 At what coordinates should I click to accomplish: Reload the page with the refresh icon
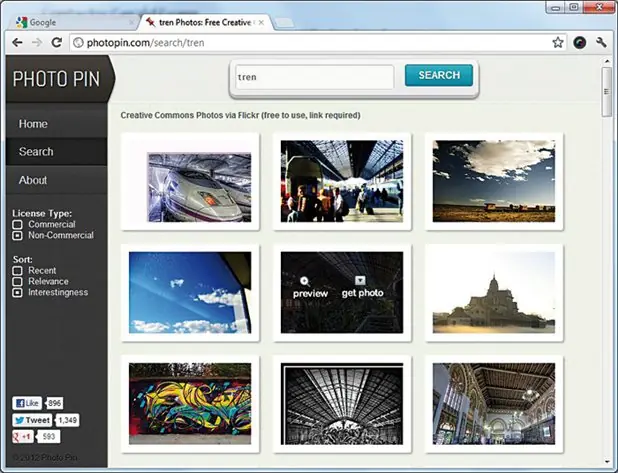click(57, 42)
